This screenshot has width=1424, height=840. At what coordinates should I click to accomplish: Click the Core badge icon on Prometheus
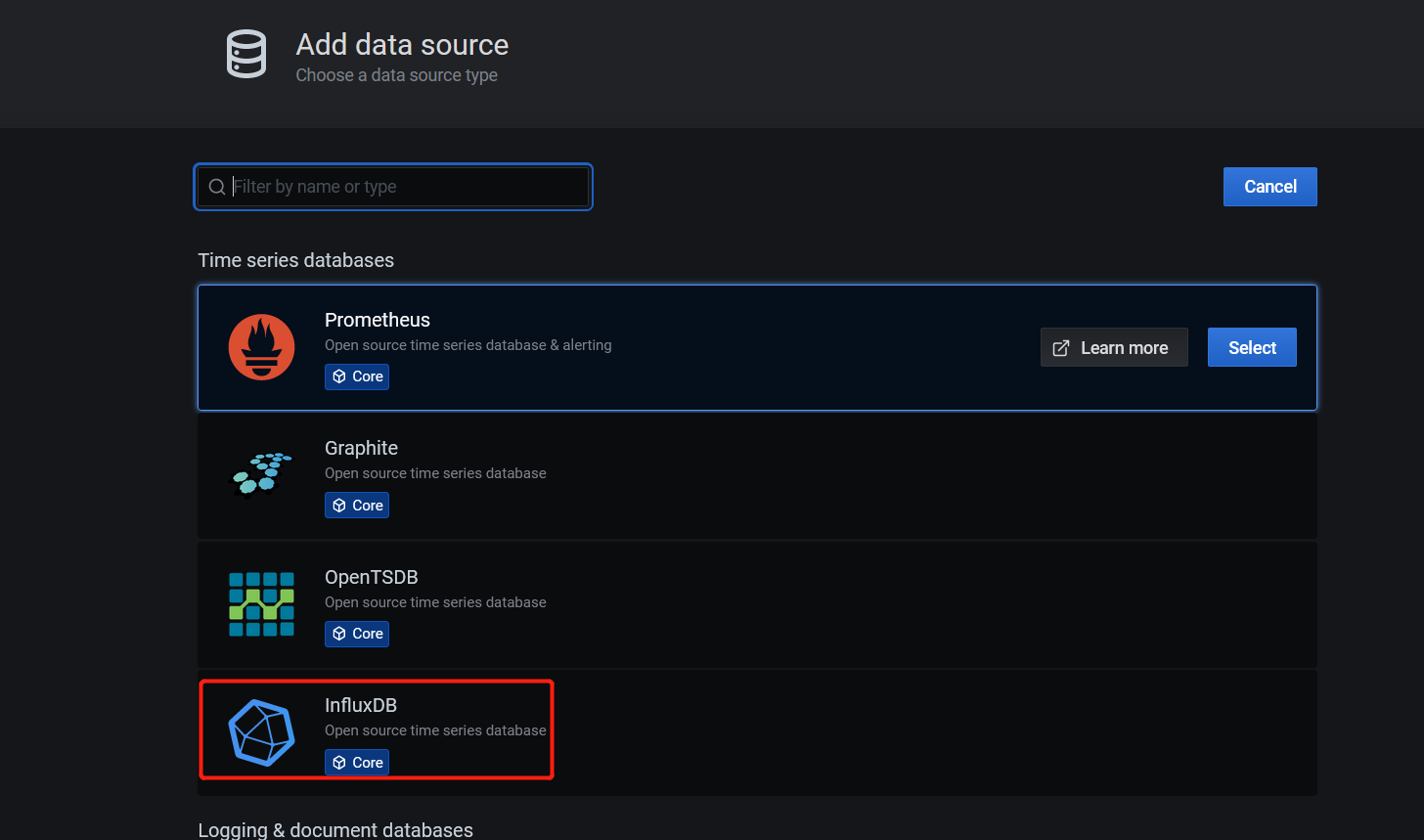coord(337,376)
